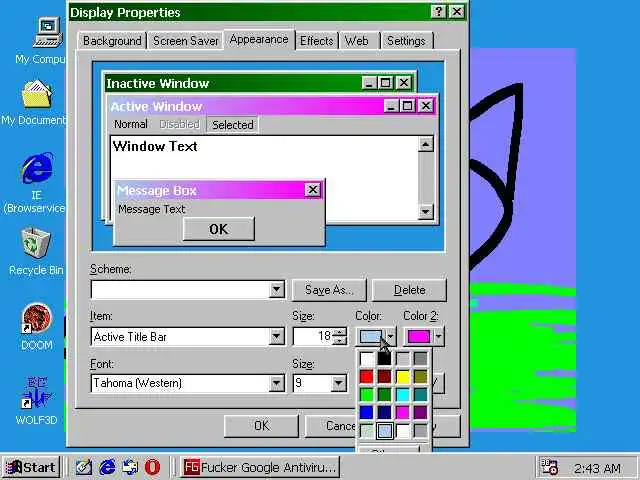Confirm with the dialog's bottom OK button
The width and height of the screenshot is (640, 480).
tap(261, 426)
